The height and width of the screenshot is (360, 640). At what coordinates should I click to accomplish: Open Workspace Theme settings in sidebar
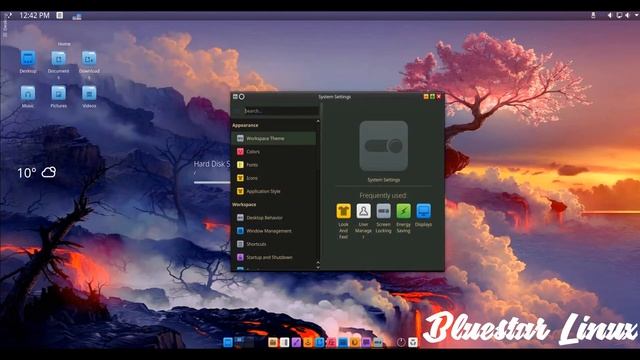click(x=274, y=138)
